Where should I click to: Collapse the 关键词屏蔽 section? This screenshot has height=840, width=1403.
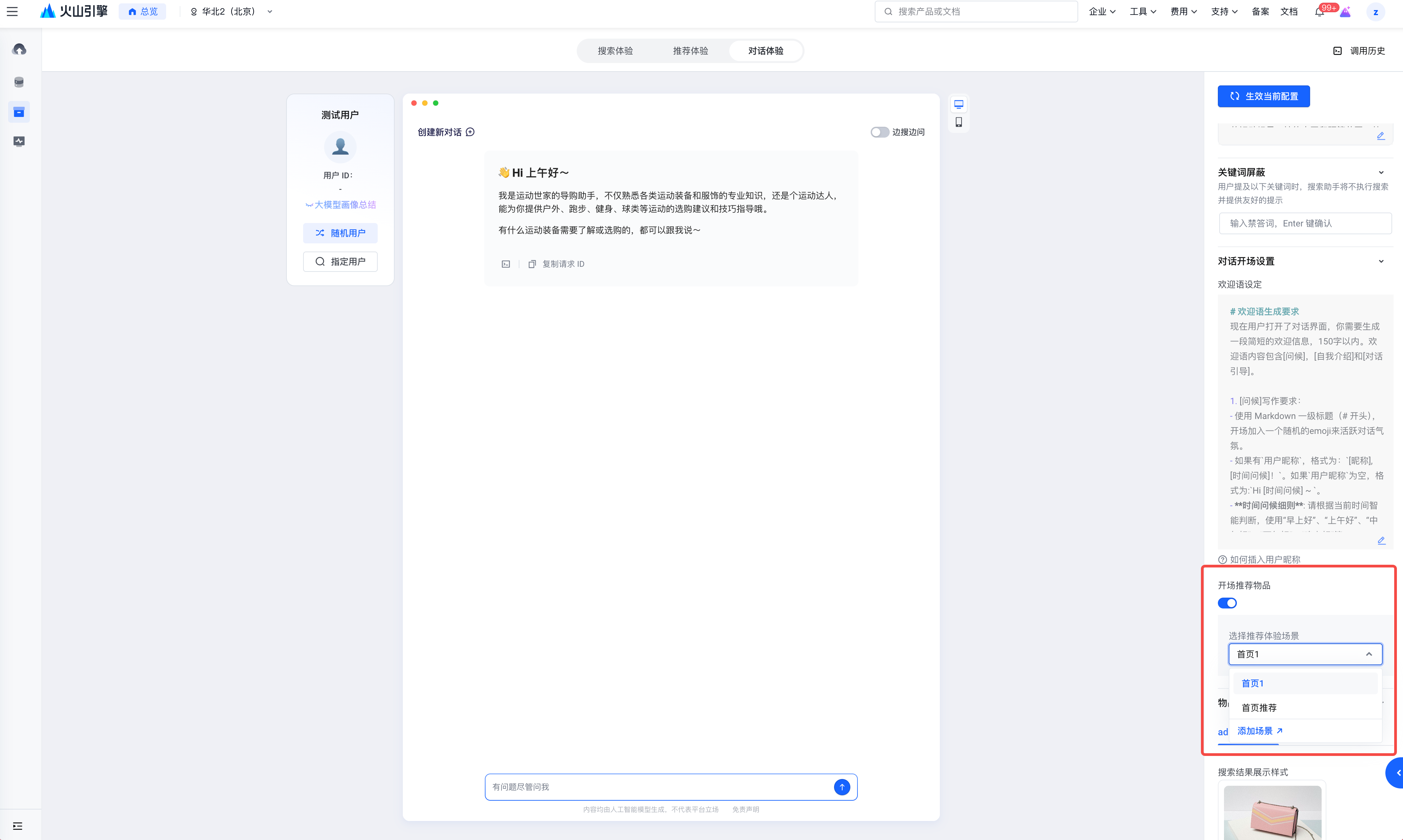1381,173
